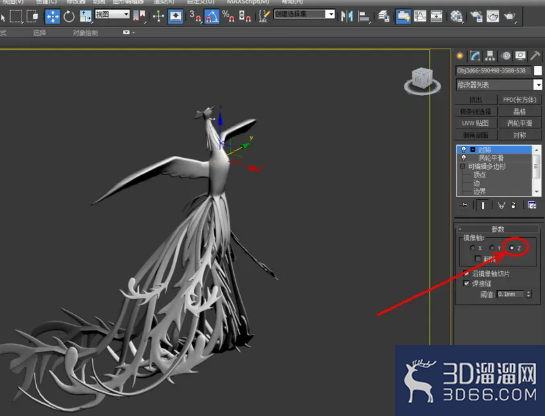
Task: Open the Material Editor
Action: [456, 16]
